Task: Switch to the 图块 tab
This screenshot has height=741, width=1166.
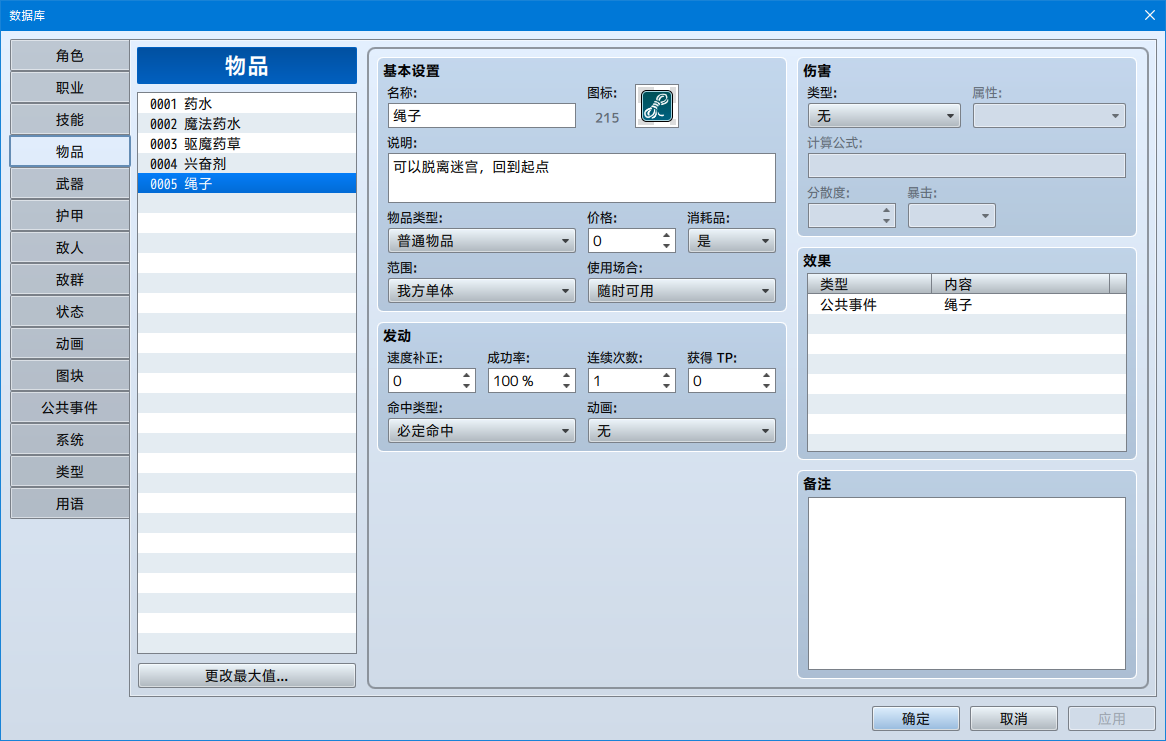Action: tap(70, 376)
